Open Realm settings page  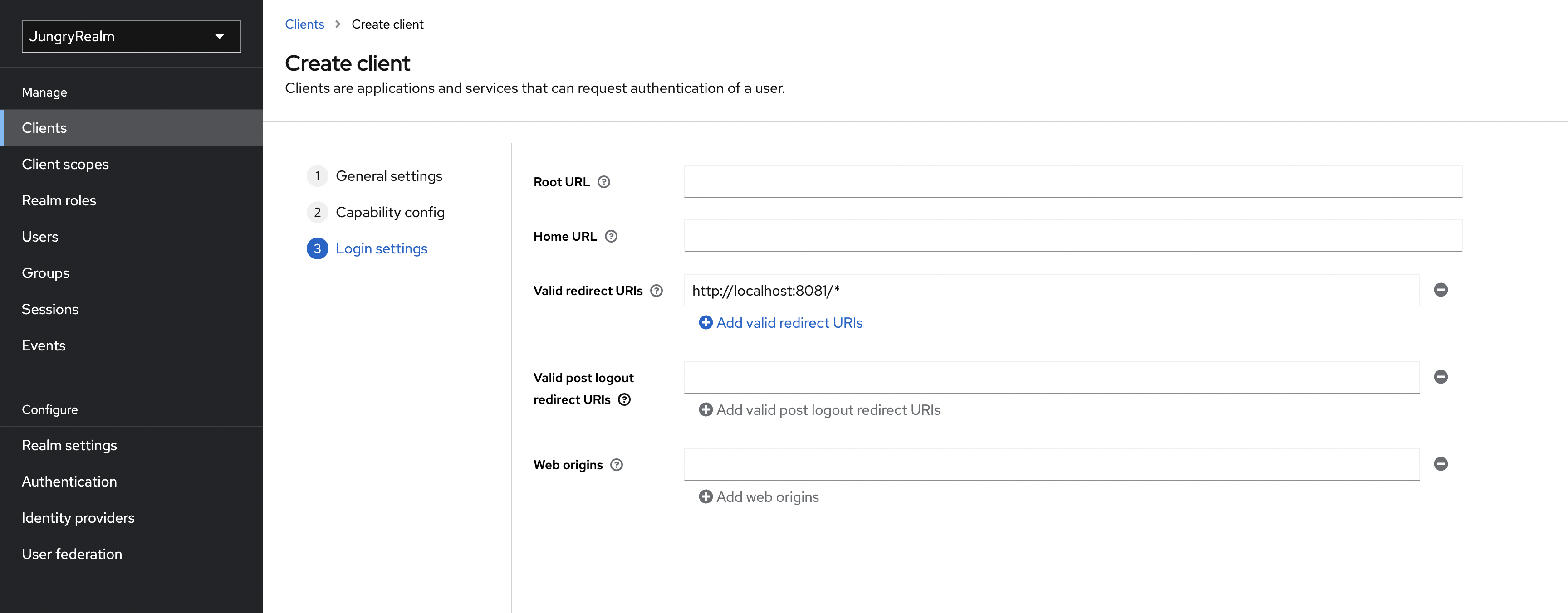132,445
